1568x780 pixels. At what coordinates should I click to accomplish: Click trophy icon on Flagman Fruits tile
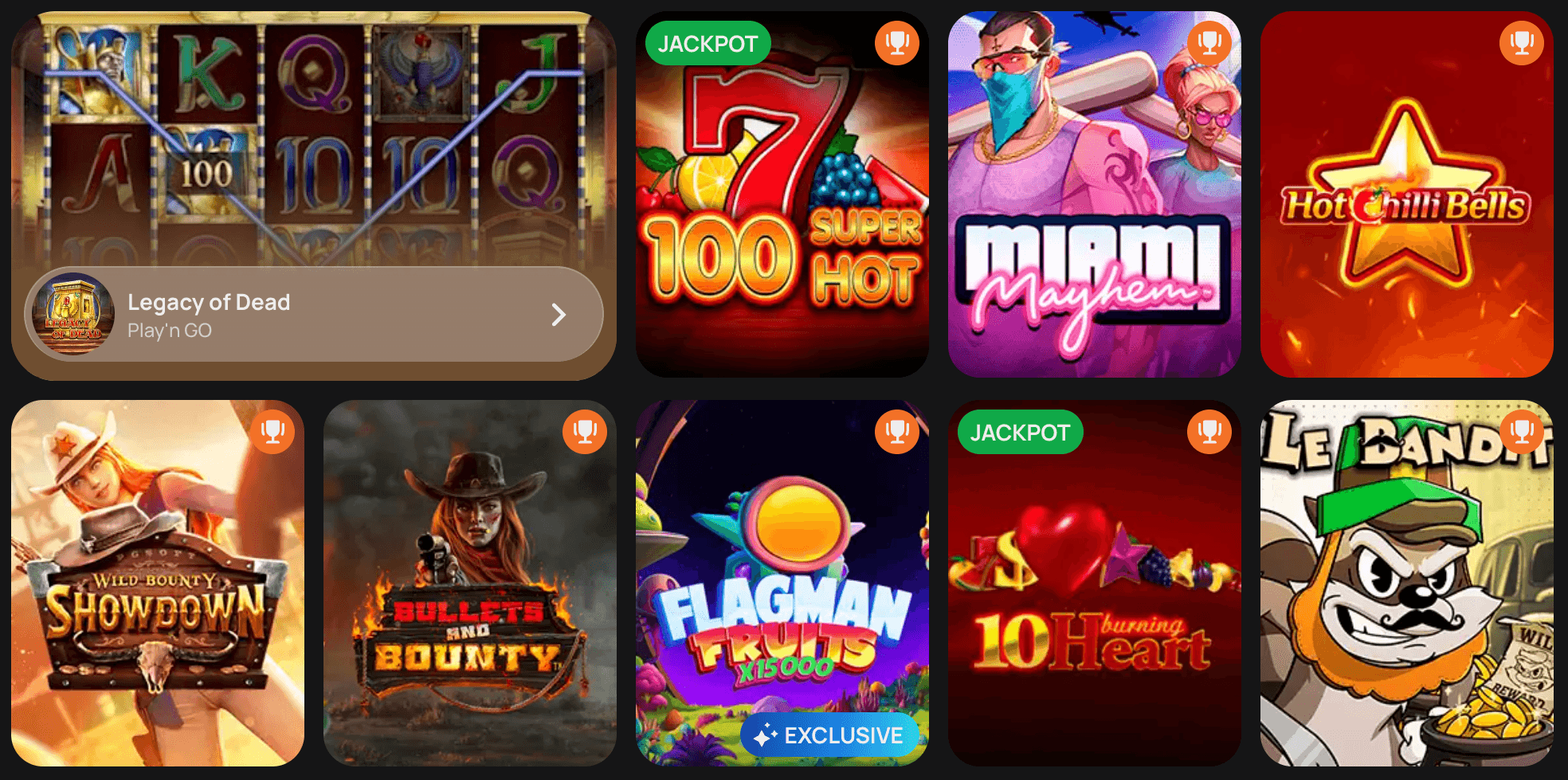897,432
